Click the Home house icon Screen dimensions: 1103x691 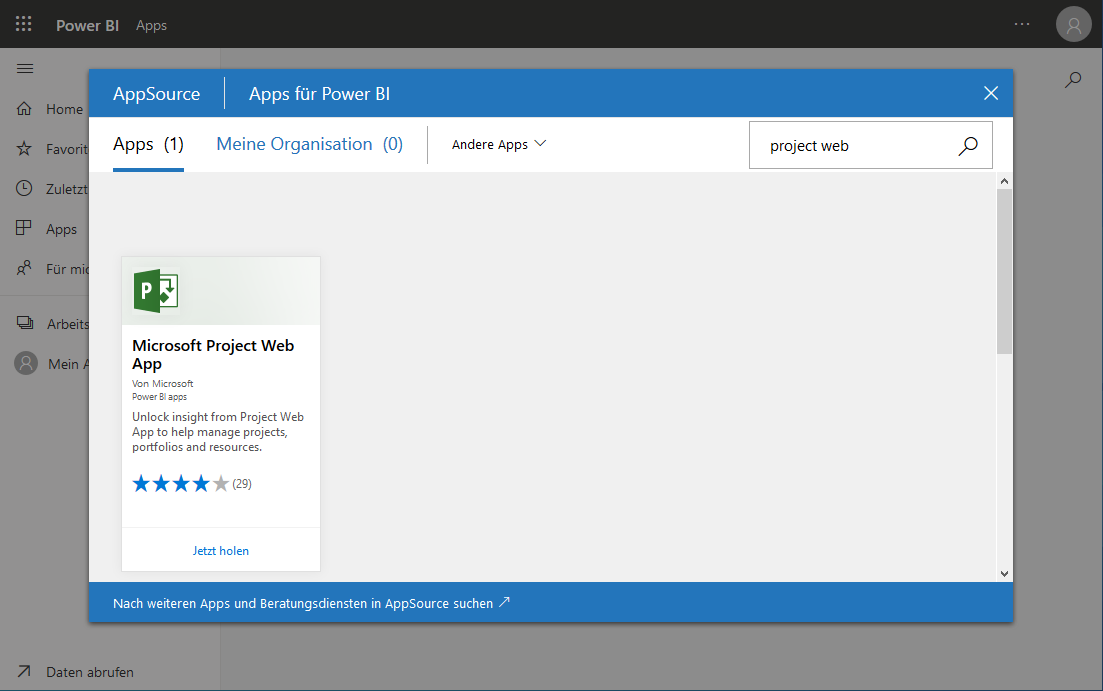24,108
